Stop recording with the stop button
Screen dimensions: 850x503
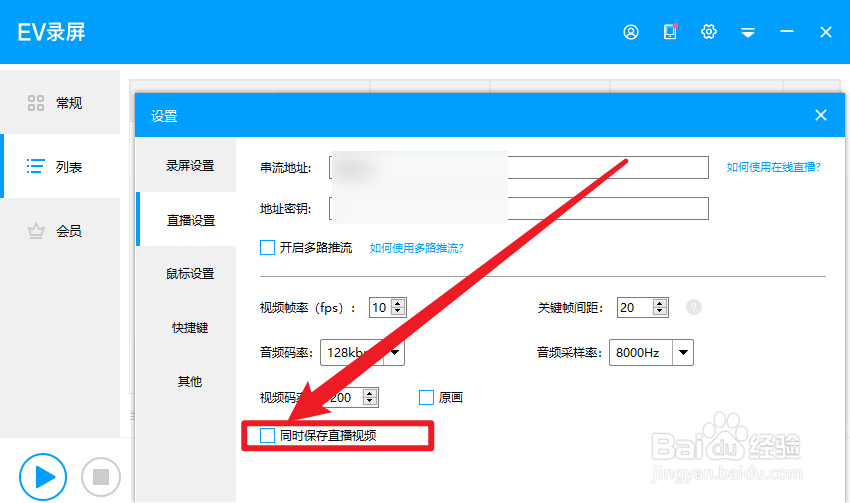click(101, 477)
